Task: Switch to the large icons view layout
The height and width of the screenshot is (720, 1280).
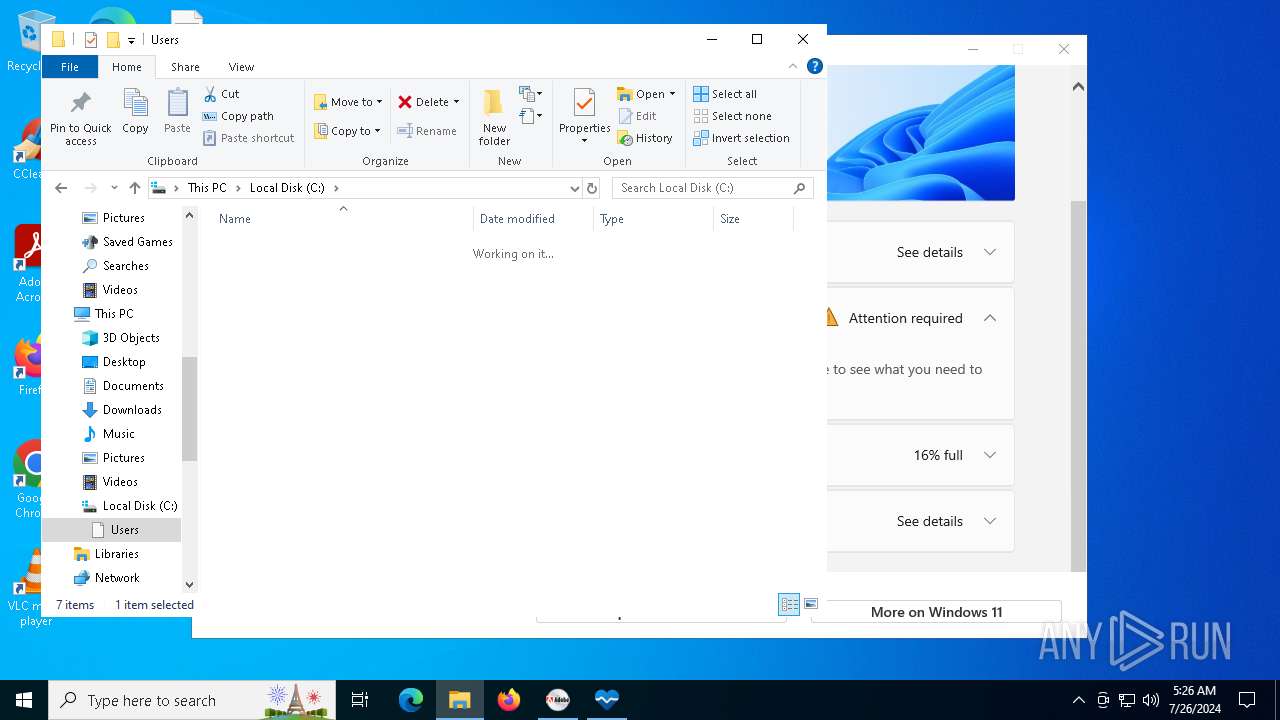Action: click(811, 604)
